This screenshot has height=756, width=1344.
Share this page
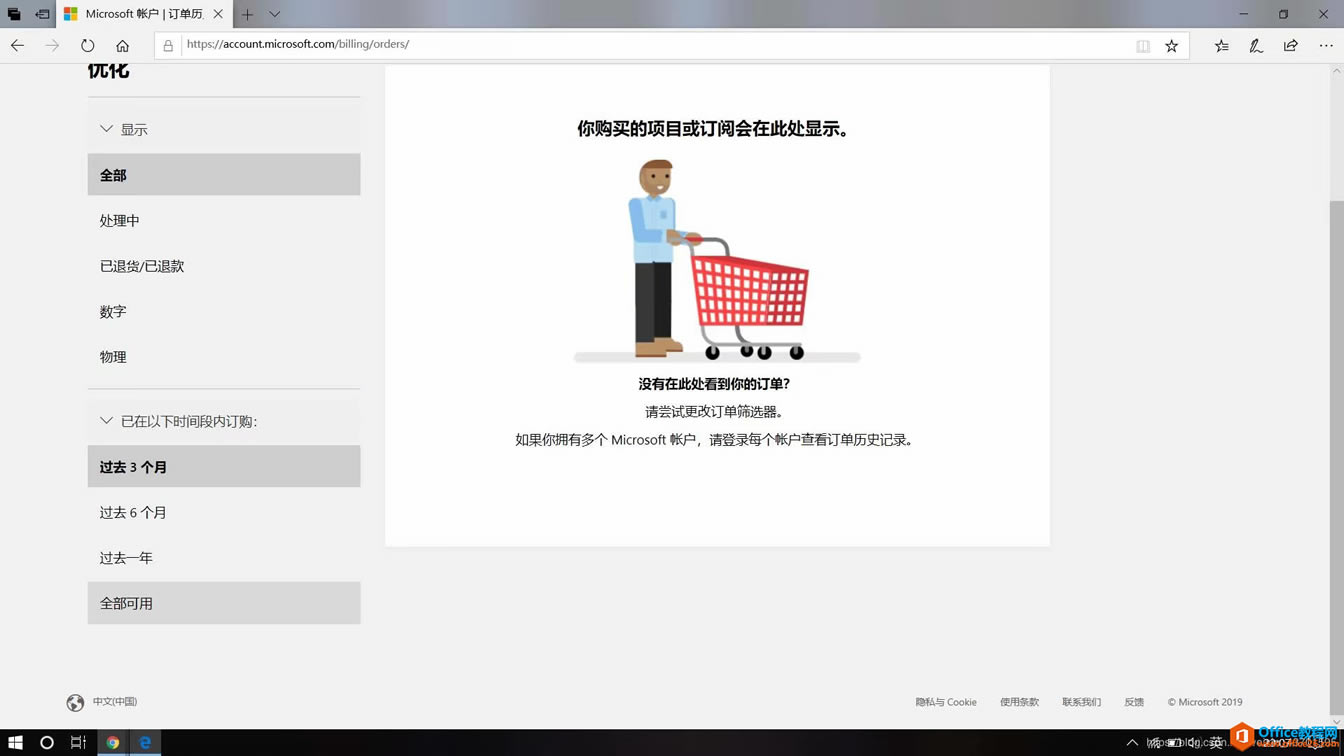pyautogui.click(x=1291, y=45)
